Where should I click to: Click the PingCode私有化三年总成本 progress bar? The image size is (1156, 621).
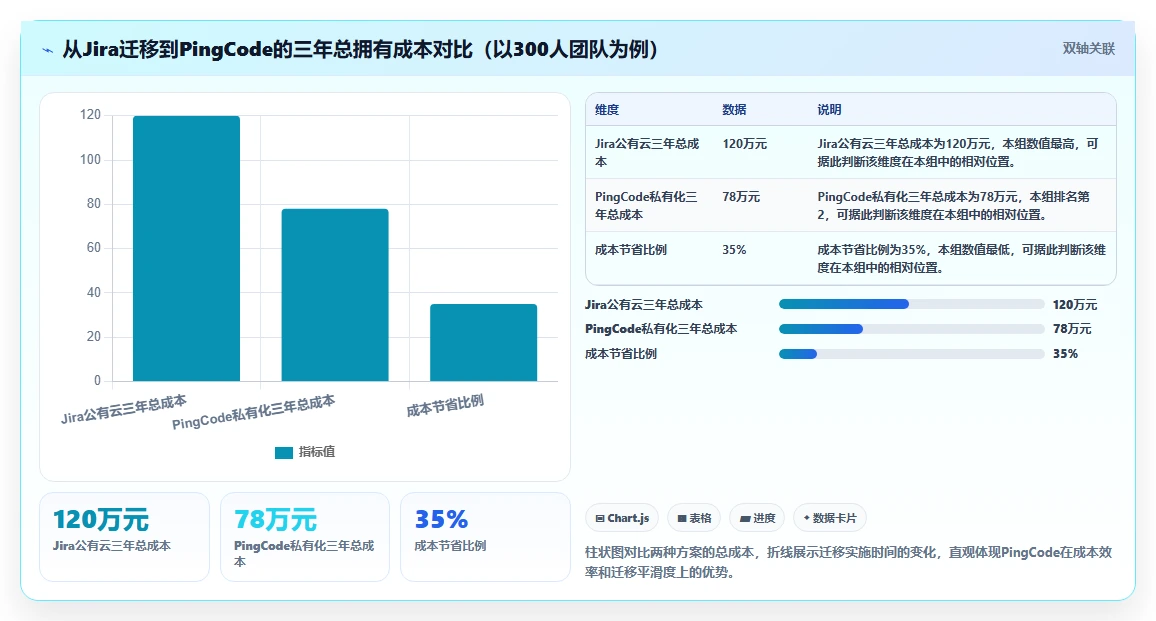911,329
